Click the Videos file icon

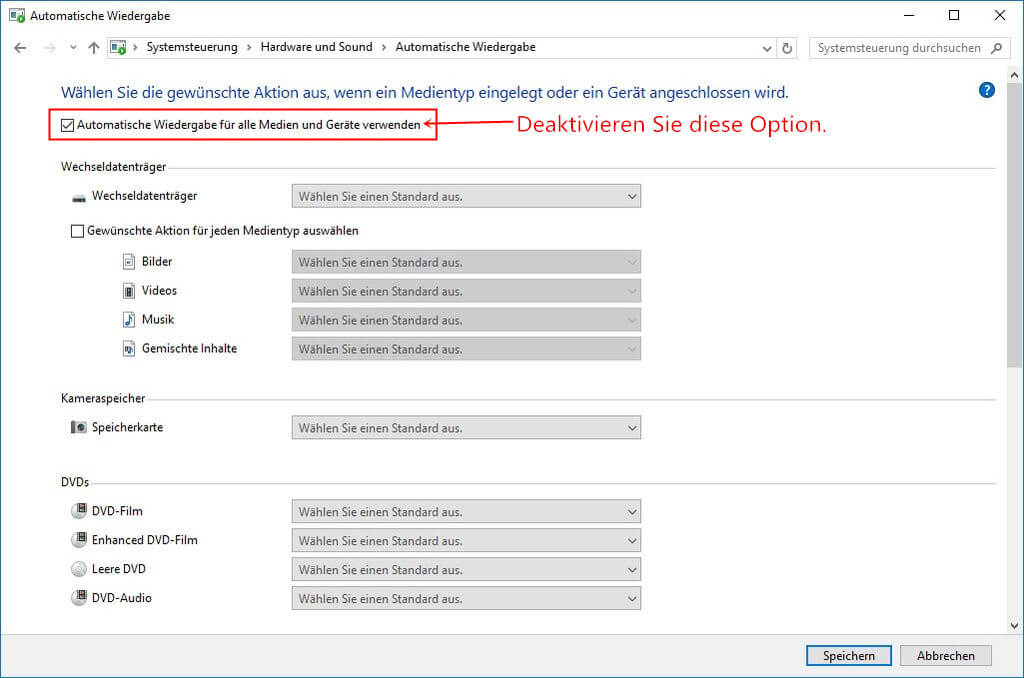(x=129, y=291)
